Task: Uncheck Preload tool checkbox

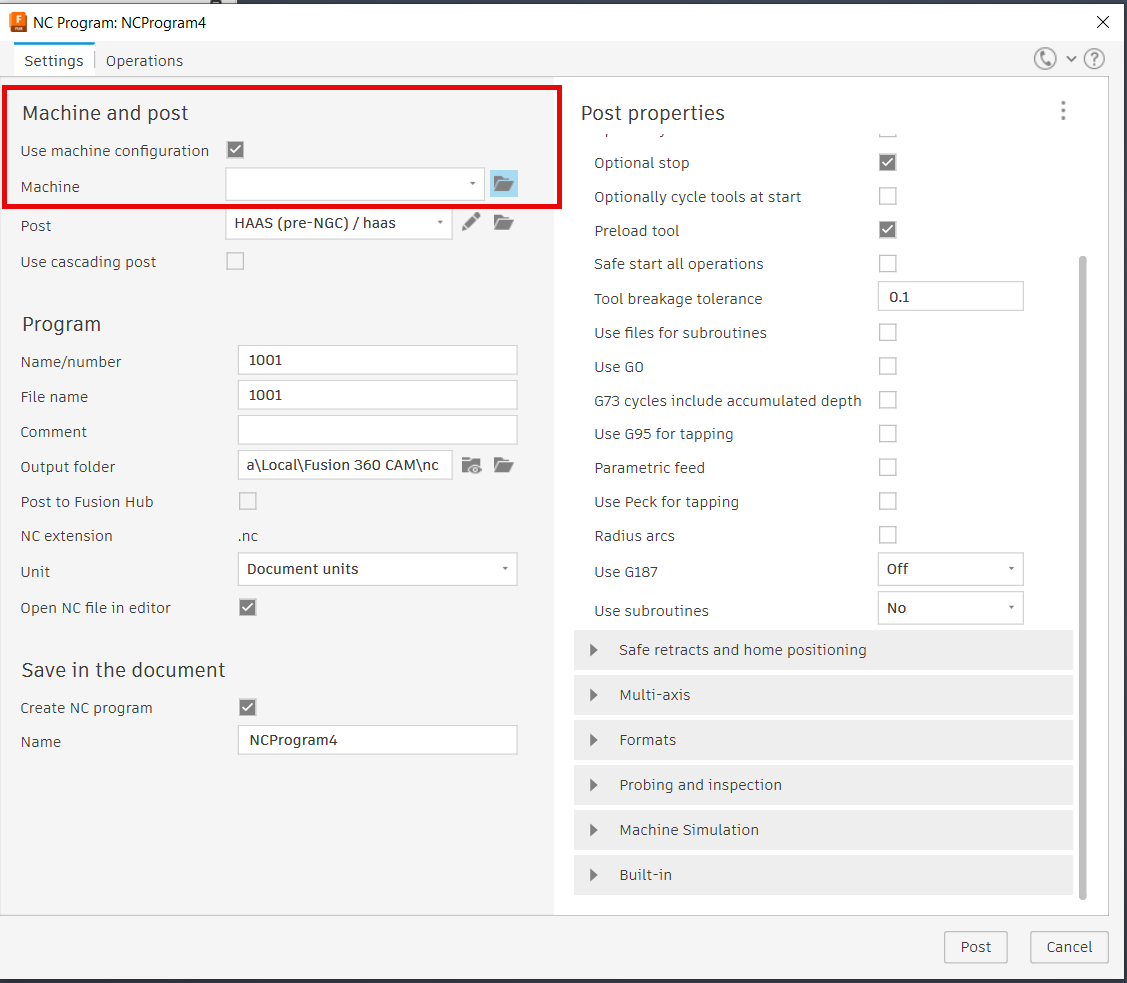Action: [888, 230]
